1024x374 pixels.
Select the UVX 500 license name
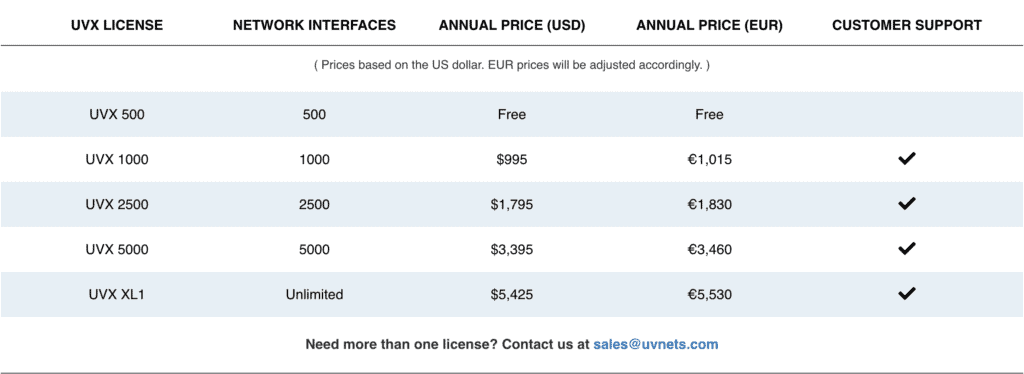coord(117,114)
